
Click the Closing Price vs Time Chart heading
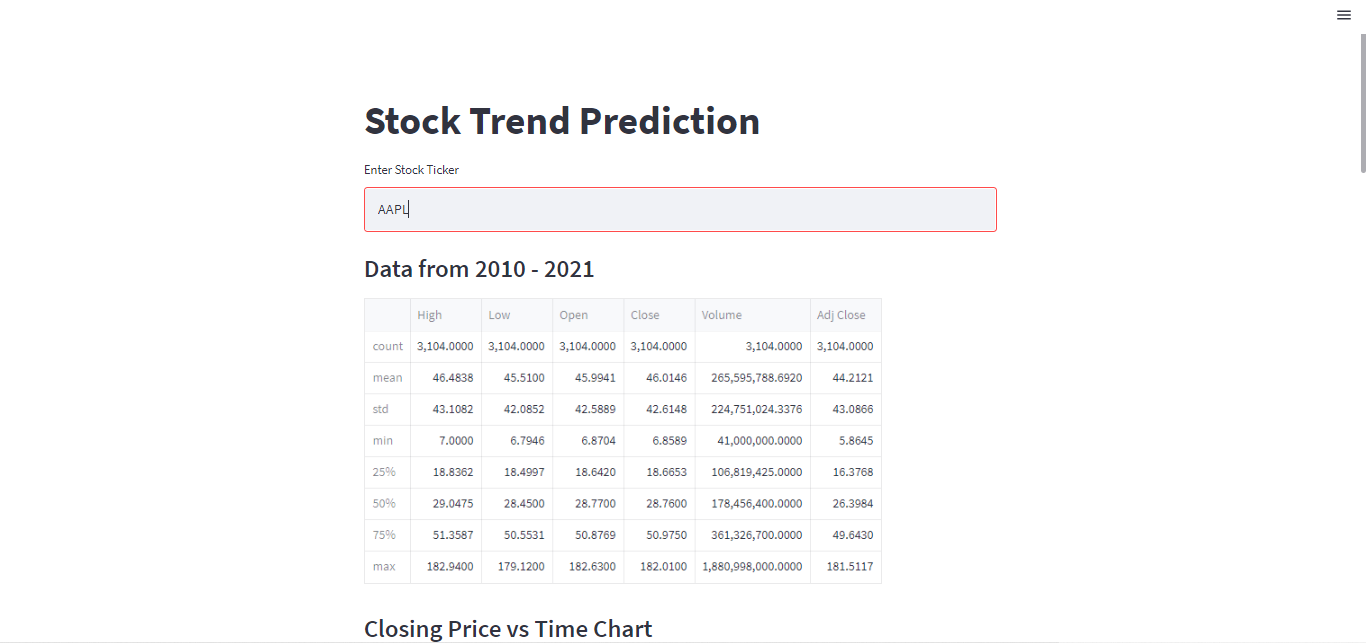point(508,628)
